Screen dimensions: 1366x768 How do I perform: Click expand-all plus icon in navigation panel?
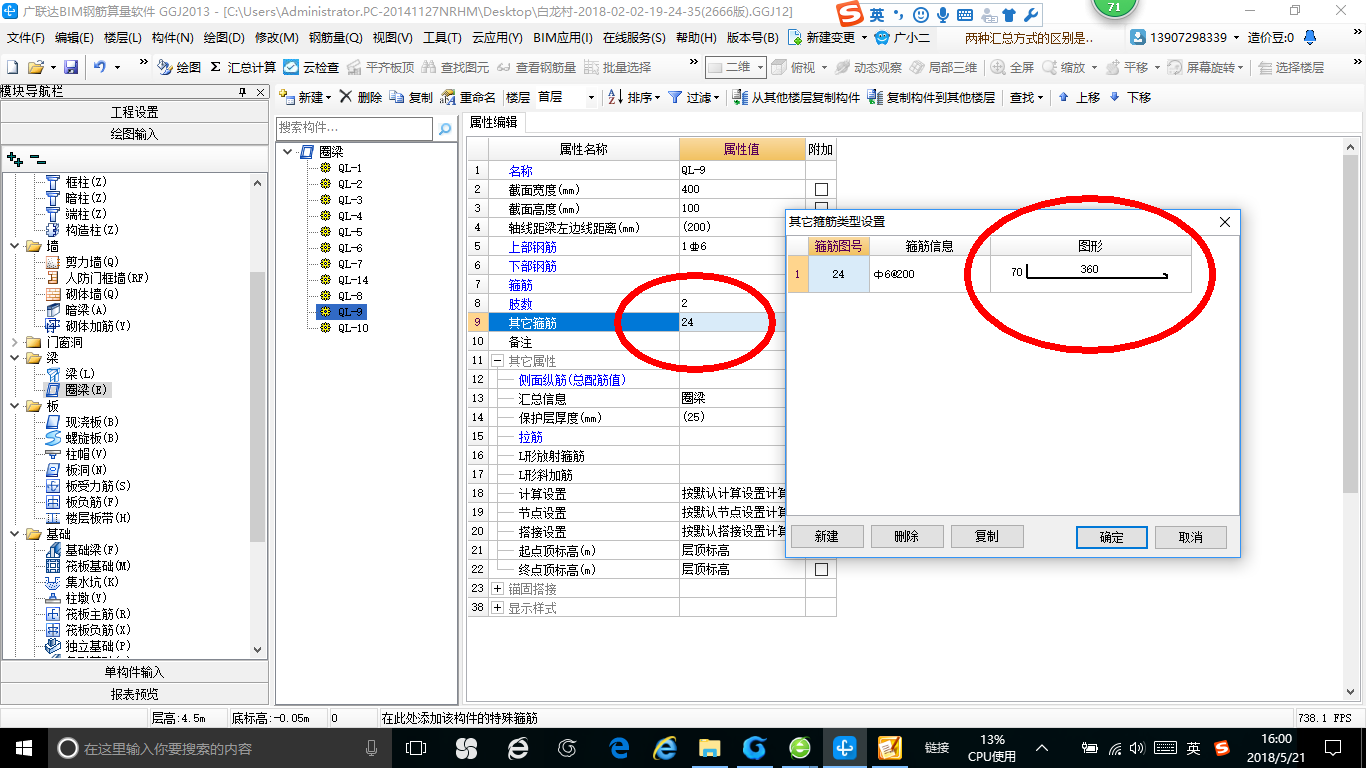[15, 158]
